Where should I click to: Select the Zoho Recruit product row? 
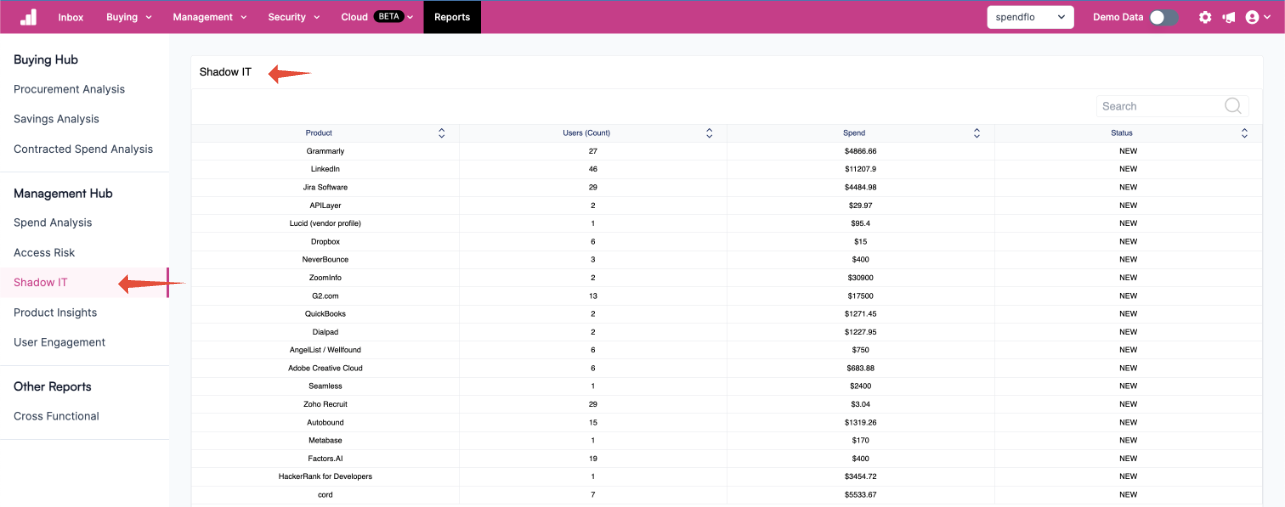[x=727, y=404]
